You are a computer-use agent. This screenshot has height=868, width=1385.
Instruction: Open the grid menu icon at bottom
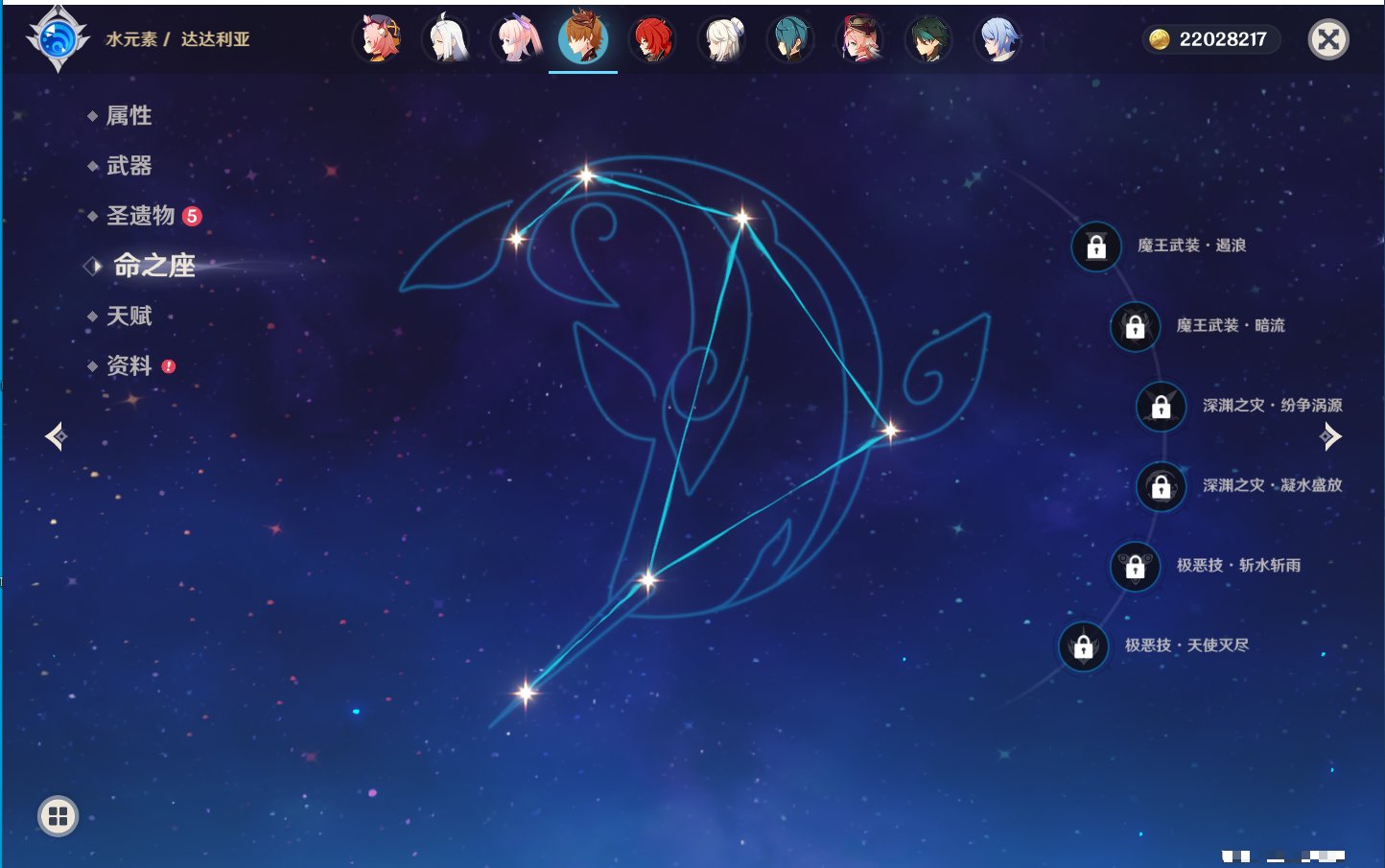click(58, 816)
